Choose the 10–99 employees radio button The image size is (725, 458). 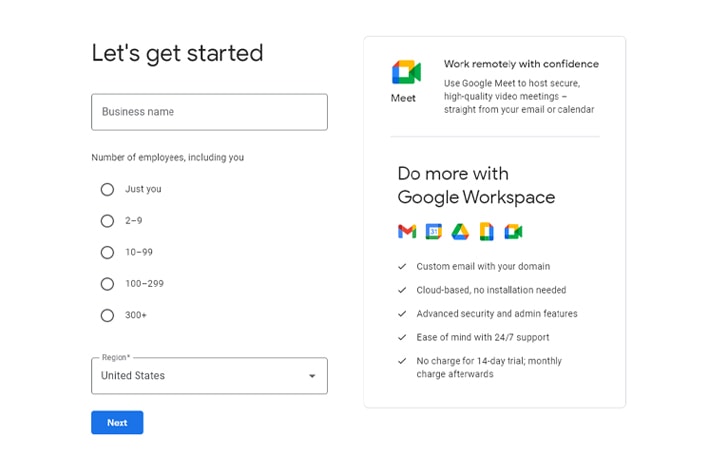click(107, 252)
